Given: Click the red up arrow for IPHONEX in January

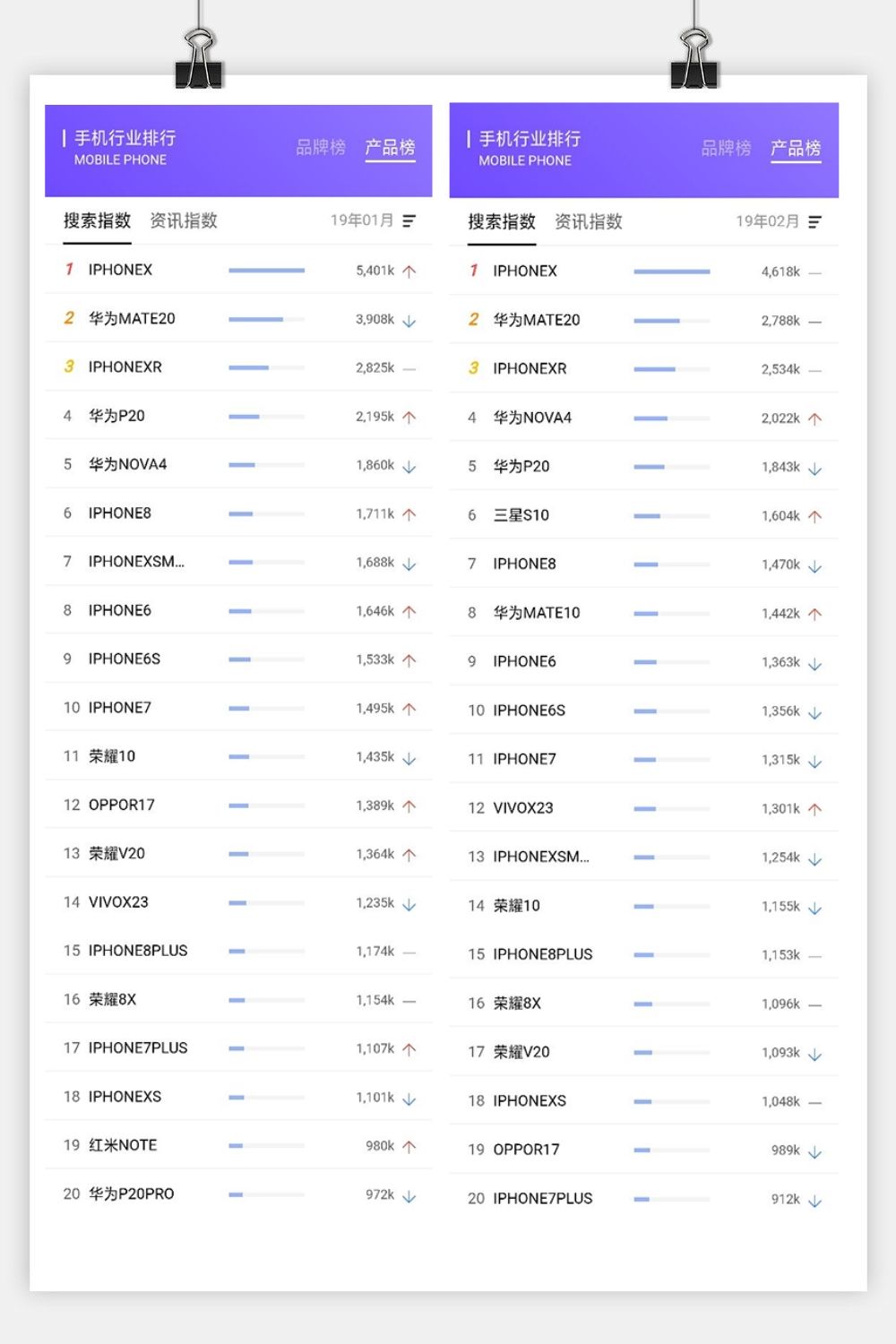Looking at the screenshot, I should (409, 271).
